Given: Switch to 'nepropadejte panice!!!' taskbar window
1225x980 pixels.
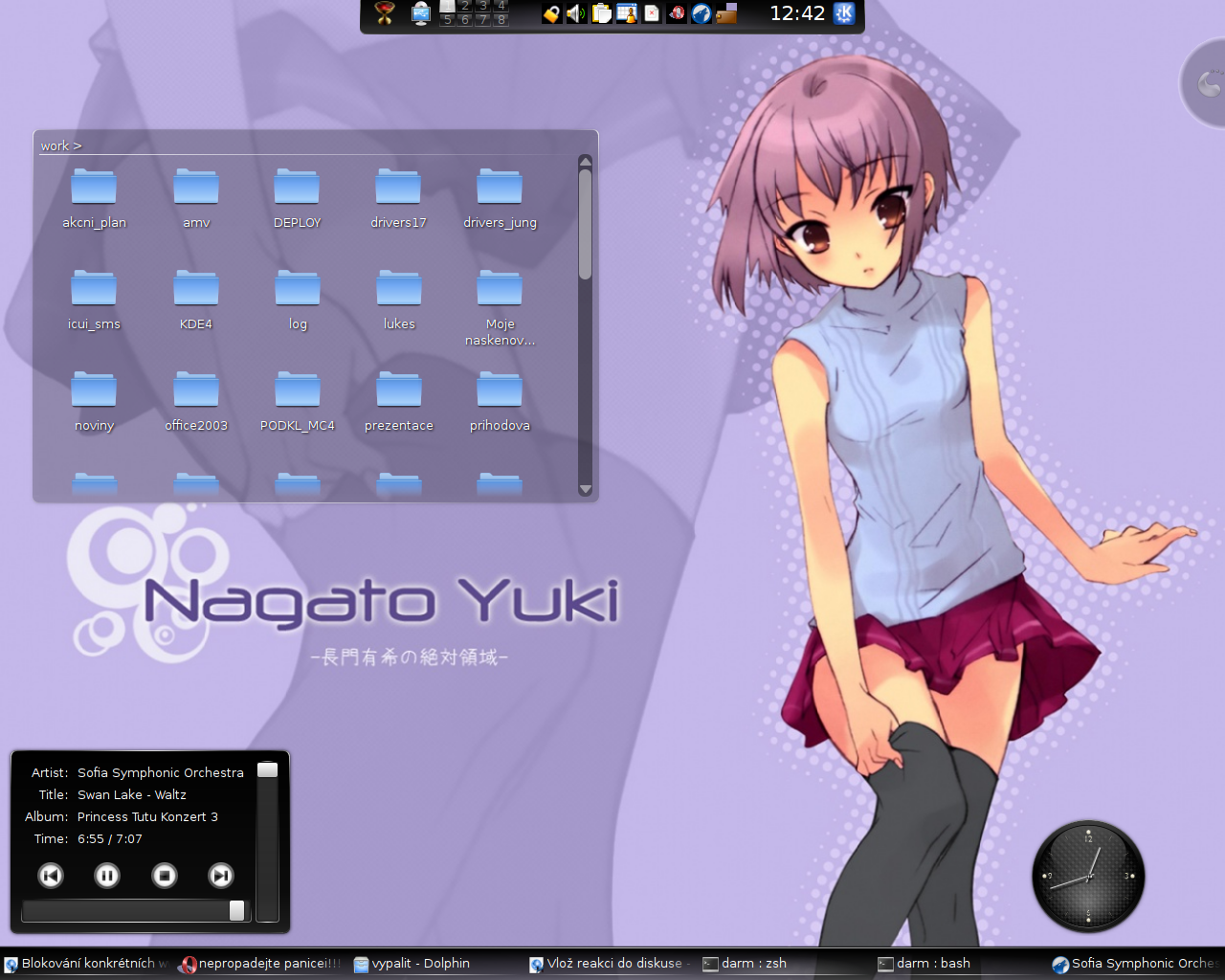Looking at the screenshot, I should pyautogui.click(x=260, y=964).
